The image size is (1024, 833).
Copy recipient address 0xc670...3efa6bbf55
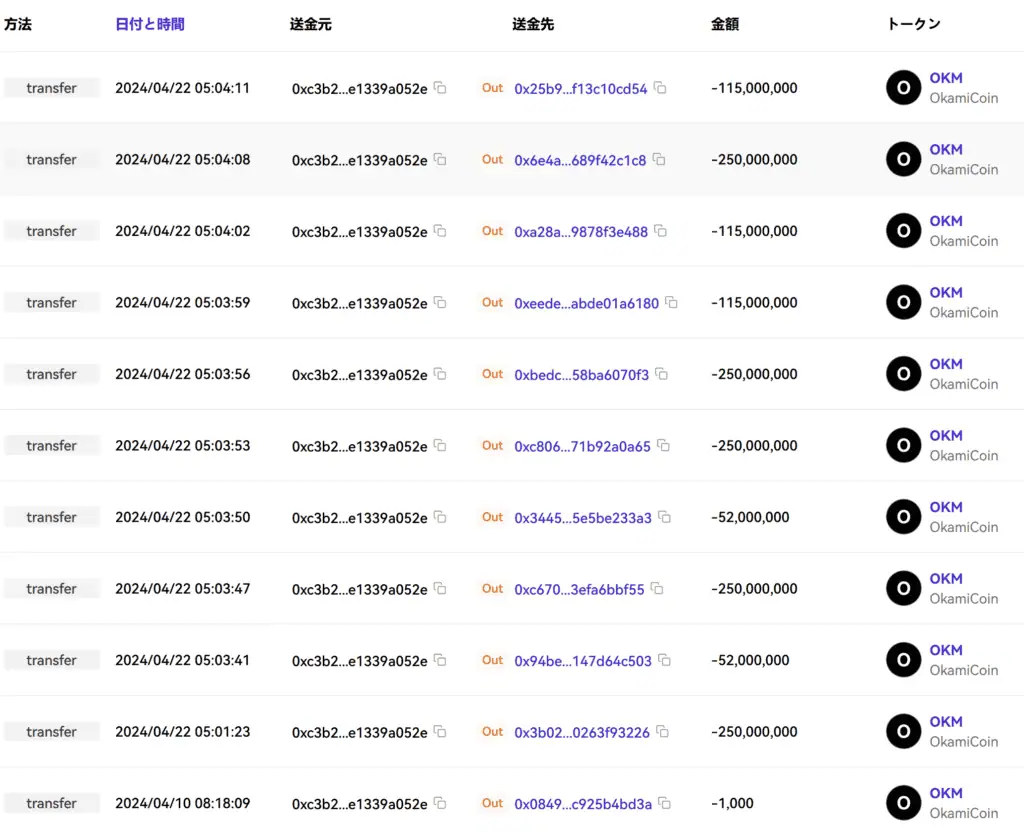(657, 588)
